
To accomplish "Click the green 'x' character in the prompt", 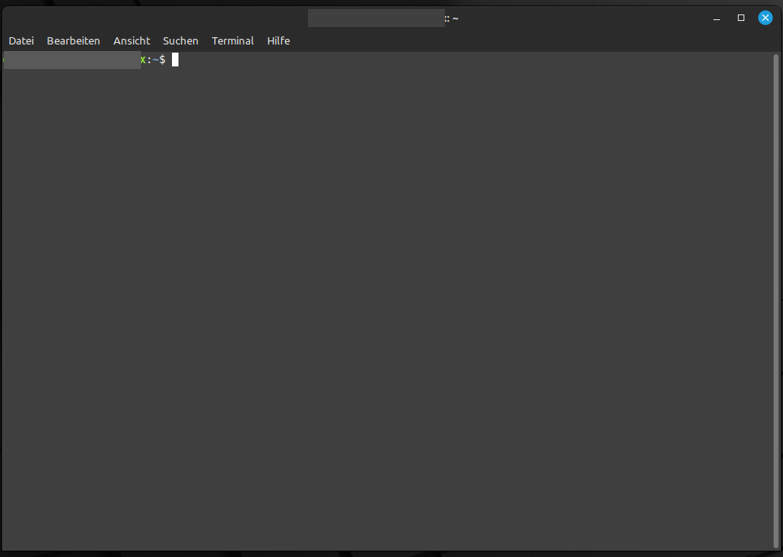I will click(143, 60).
